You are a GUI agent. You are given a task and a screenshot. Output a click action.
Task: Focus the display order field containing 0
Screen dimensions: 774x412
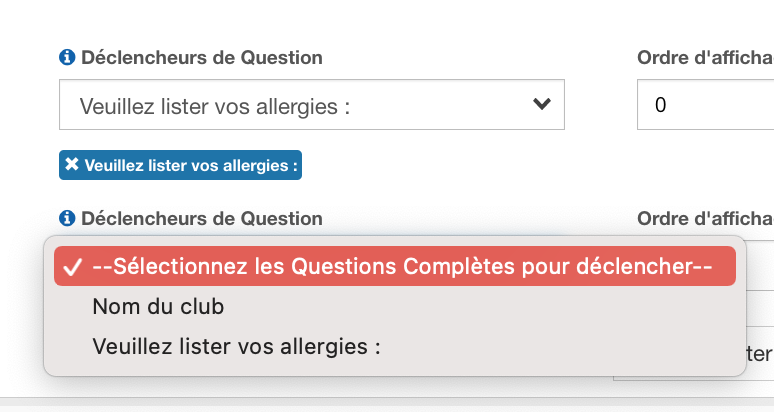tap(704, 105)
